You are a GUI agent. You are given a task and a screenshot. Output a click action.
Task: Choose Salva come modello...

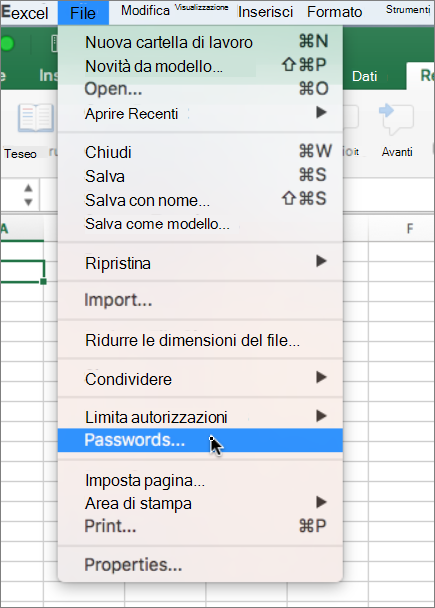click(x=200, y=224)
